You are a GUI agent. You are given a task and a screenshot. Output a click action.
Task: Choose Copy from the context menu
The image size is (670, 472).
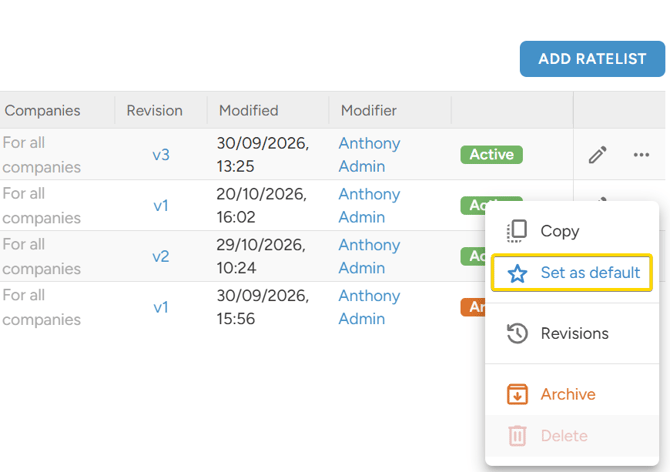(572, 231)
